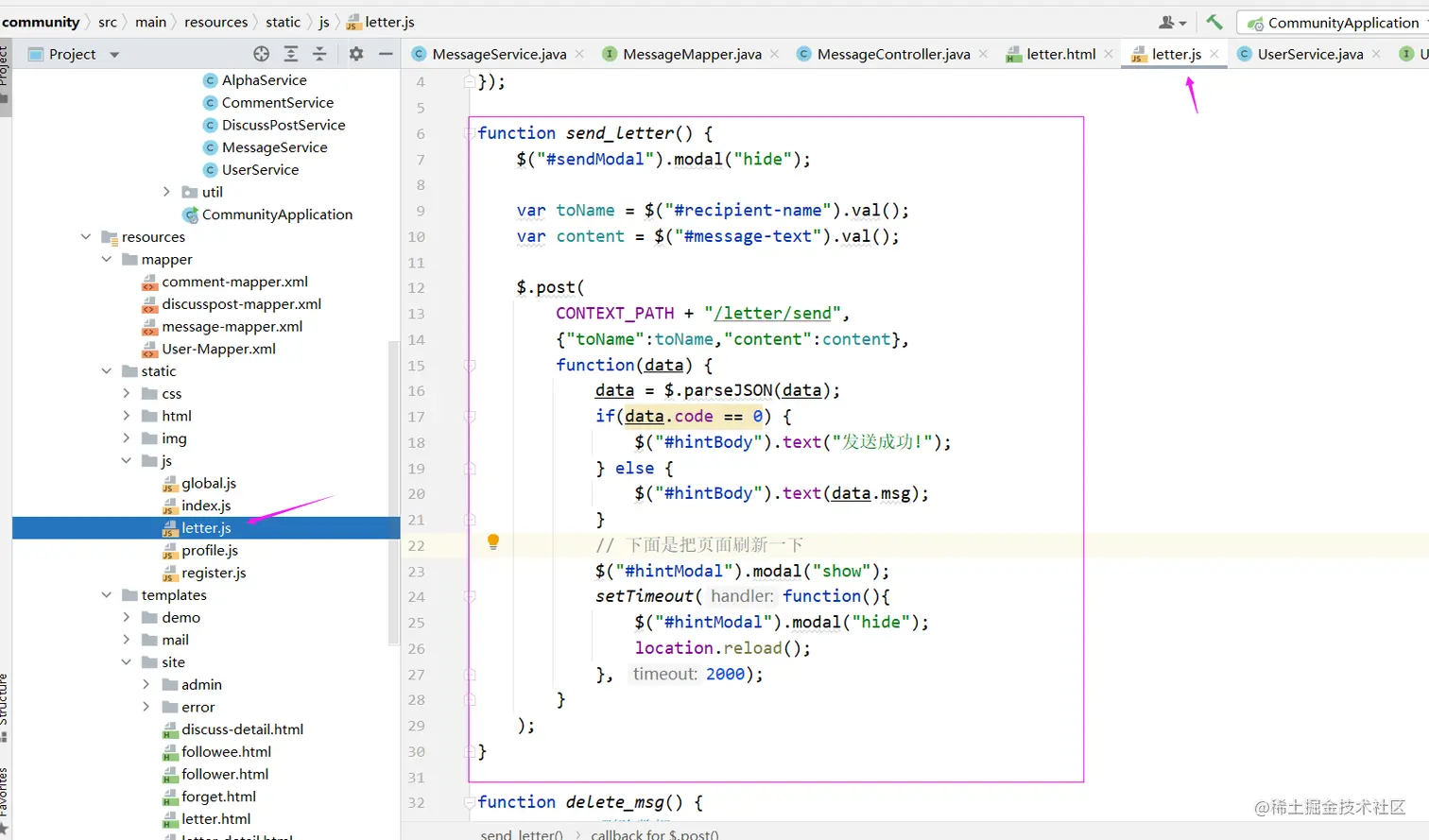Switch to MessageController.java tab
This screenshot has width=1429, height=840.
[x=893, y=54]
